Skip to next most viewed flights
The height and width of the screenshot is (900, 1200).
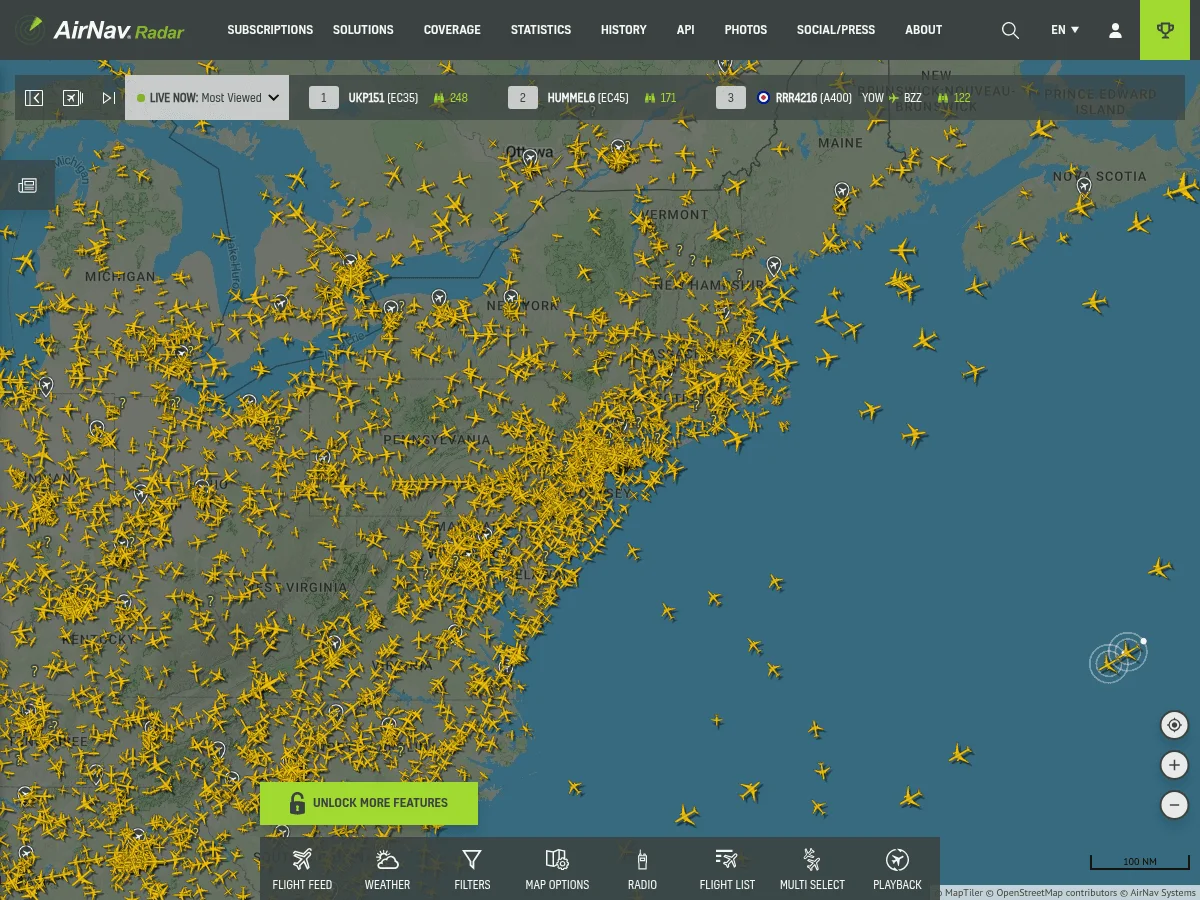tap(108, 98)
